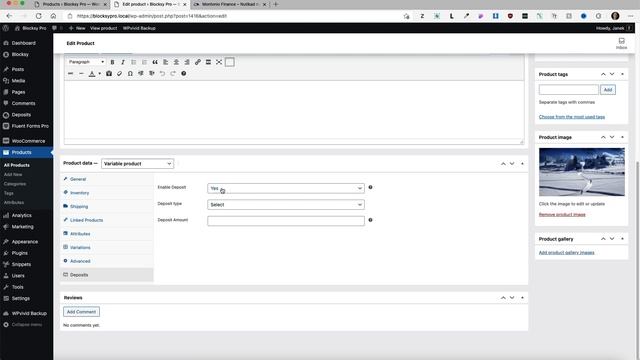Open the Deposit type Select dropdown
Viewport: 640px width, 360px height.
[x=286, y=204]
